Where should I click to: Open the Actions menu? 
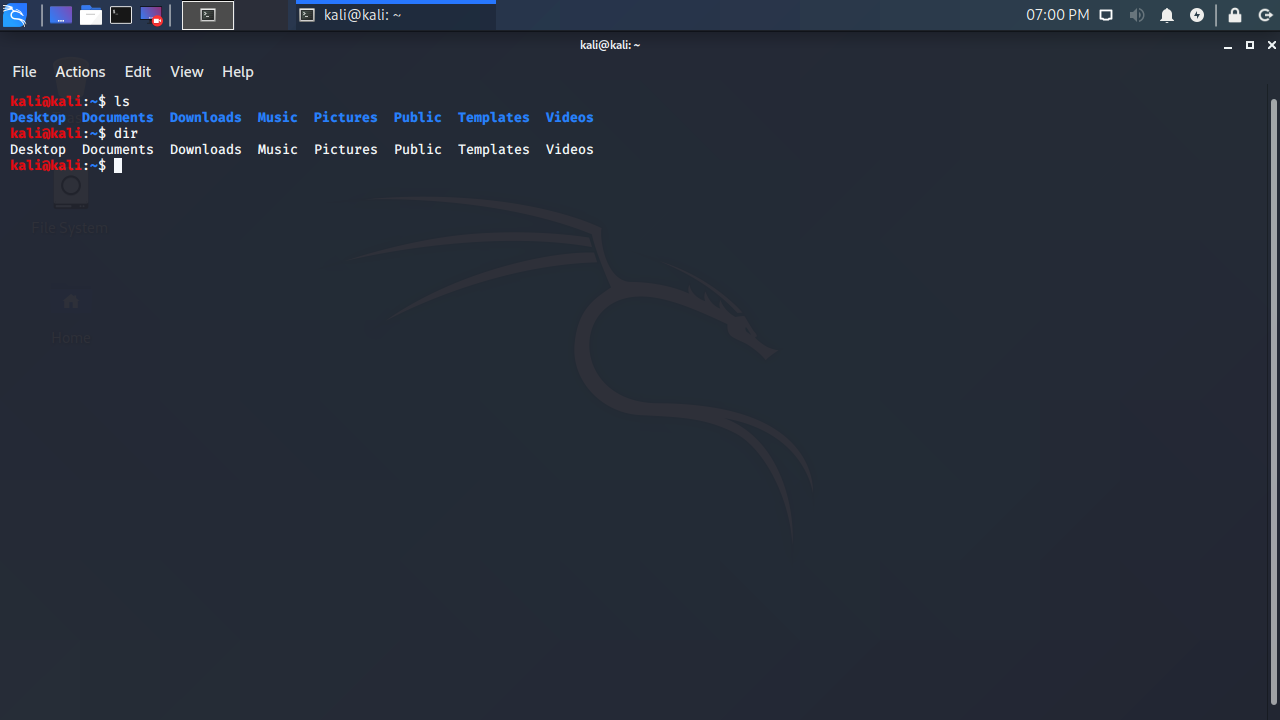80,71
